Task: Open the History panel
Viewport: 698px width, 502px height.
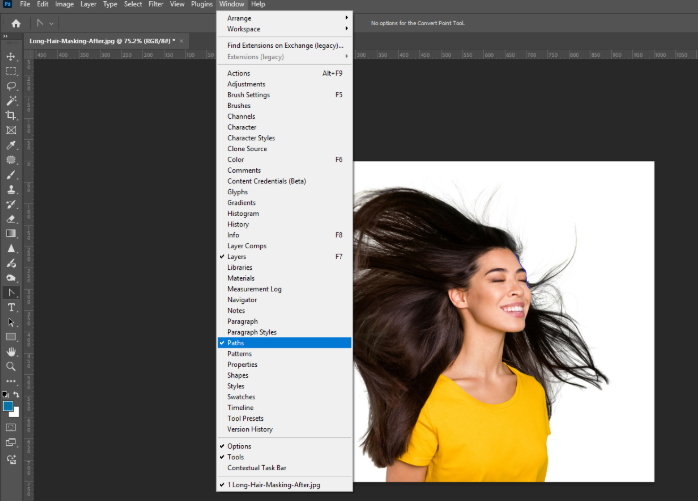Action: pyautogui.click(x=284, y=224)
